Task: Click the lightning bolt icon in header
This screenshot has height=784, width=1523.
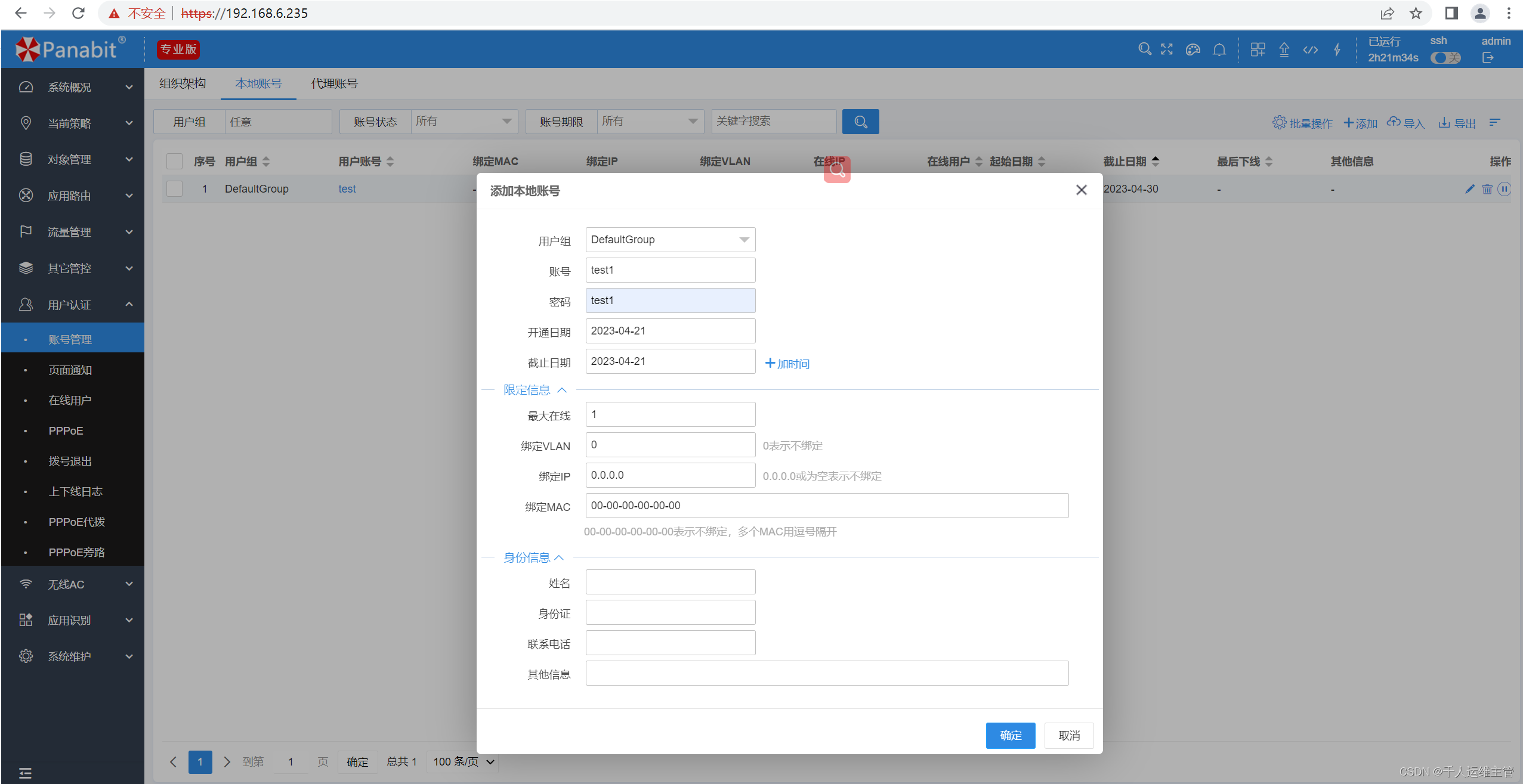Action: click(1337, 49)
